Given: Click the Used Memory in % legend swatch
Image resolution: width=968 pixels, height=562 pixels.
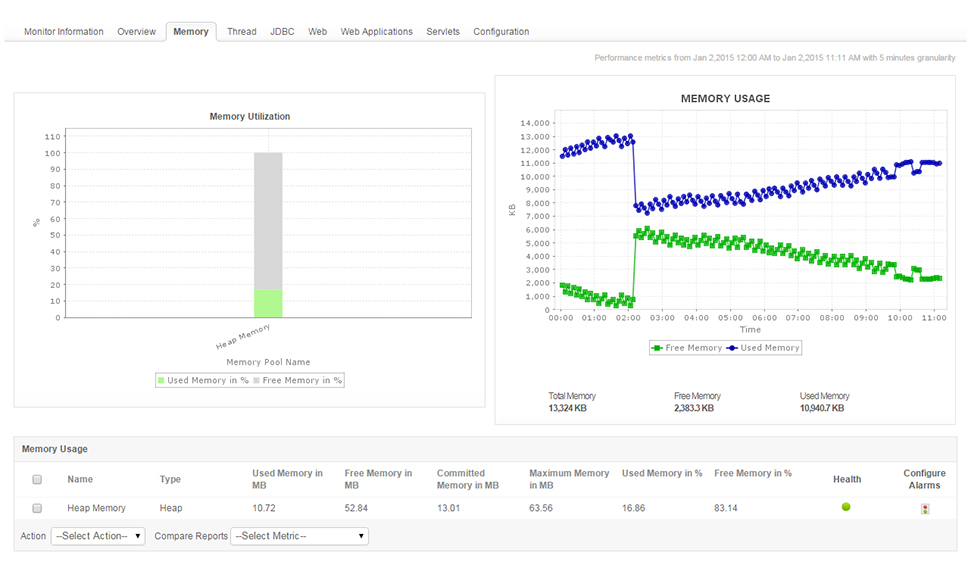Looking at the screenshot, I should pos(161,380).
